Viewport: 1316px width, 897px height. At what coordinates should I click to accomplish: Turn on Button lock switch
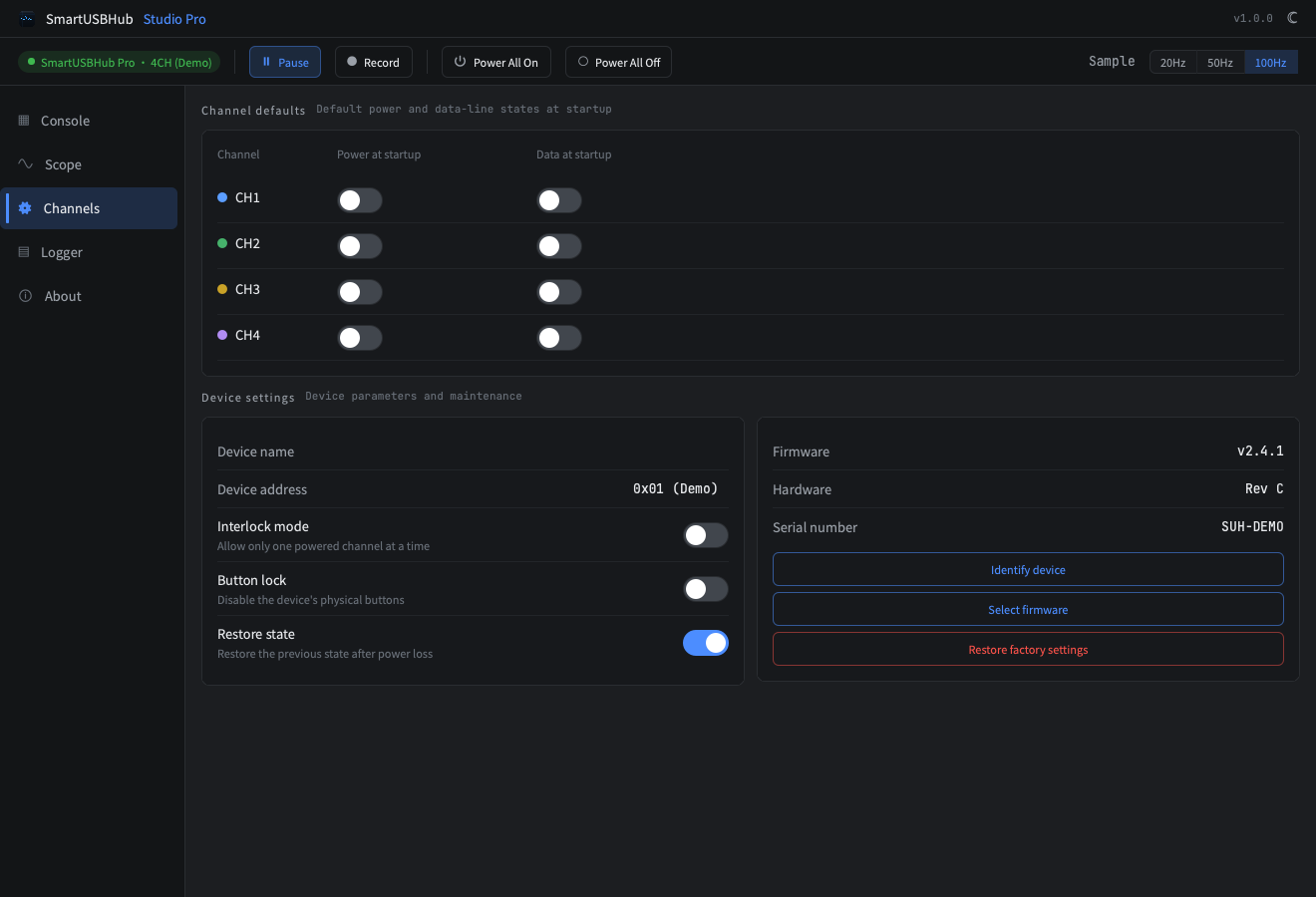point(706,589)
